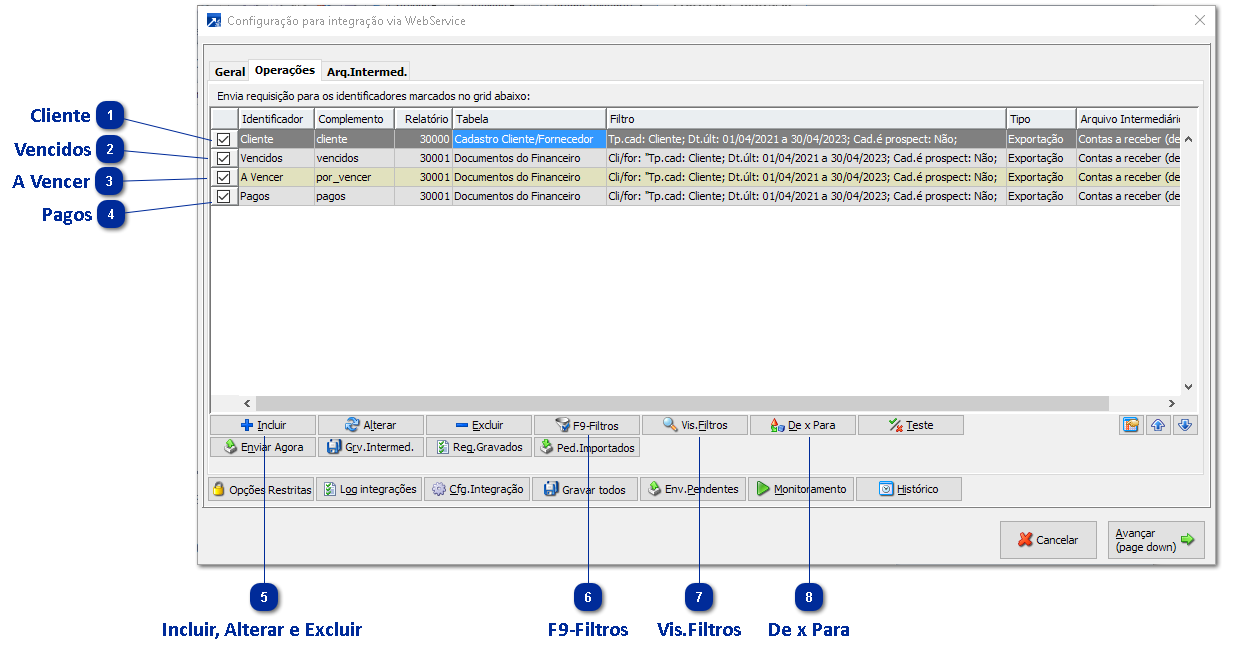Open Vis.Filtros magnifier button
The image size is (1239, 658).
[x=695, y=425]
